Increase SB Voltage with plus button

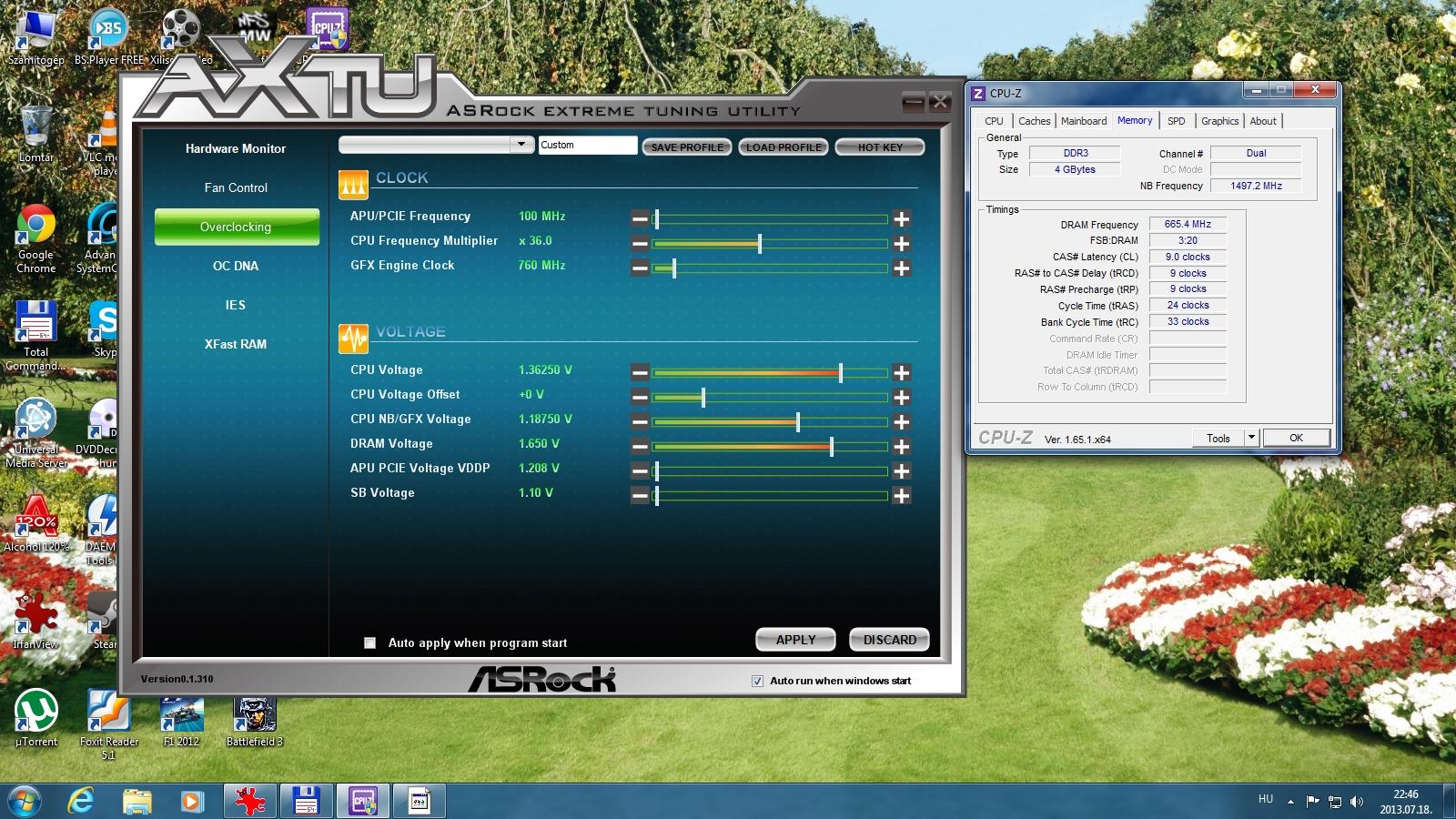[901, 496]
